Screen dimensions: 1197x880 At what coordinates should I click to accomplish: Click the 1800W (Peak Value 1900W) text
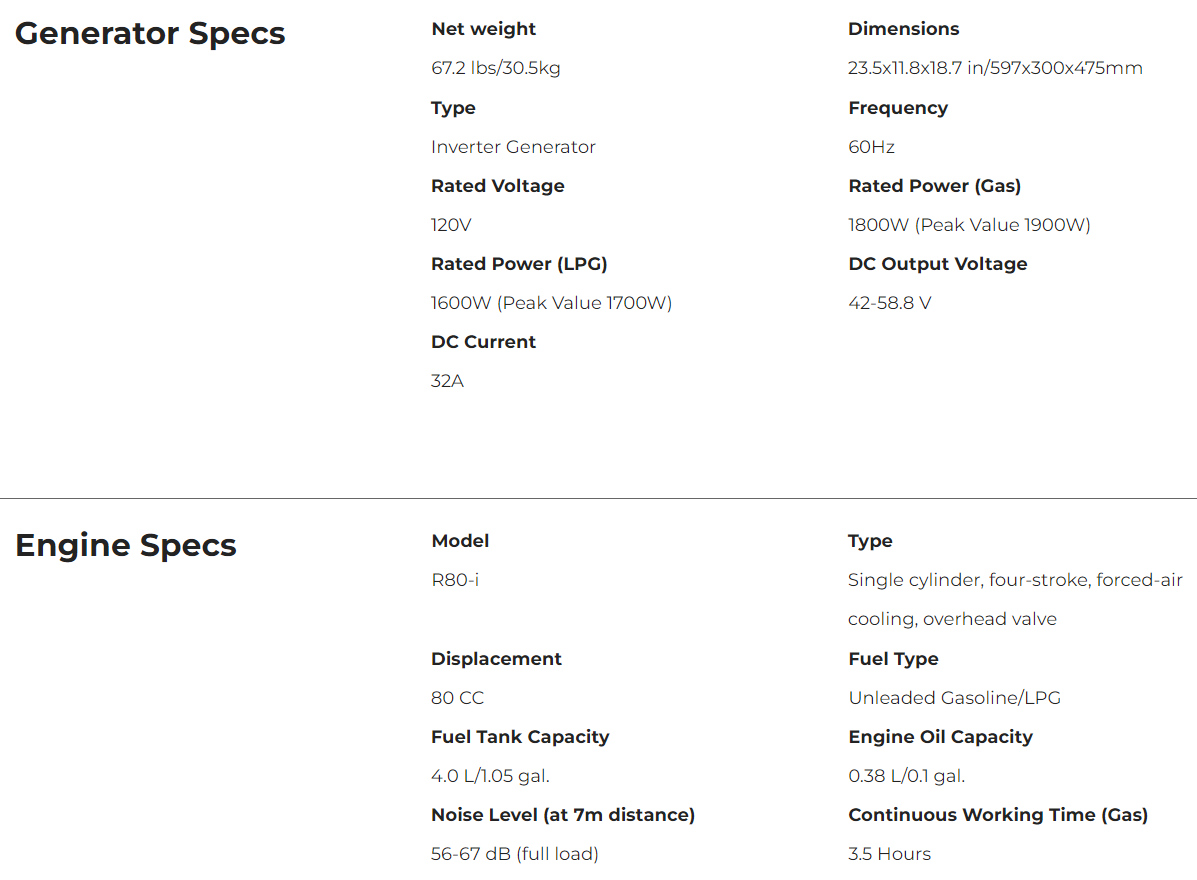pyautogui.click(x=969, y=225)
